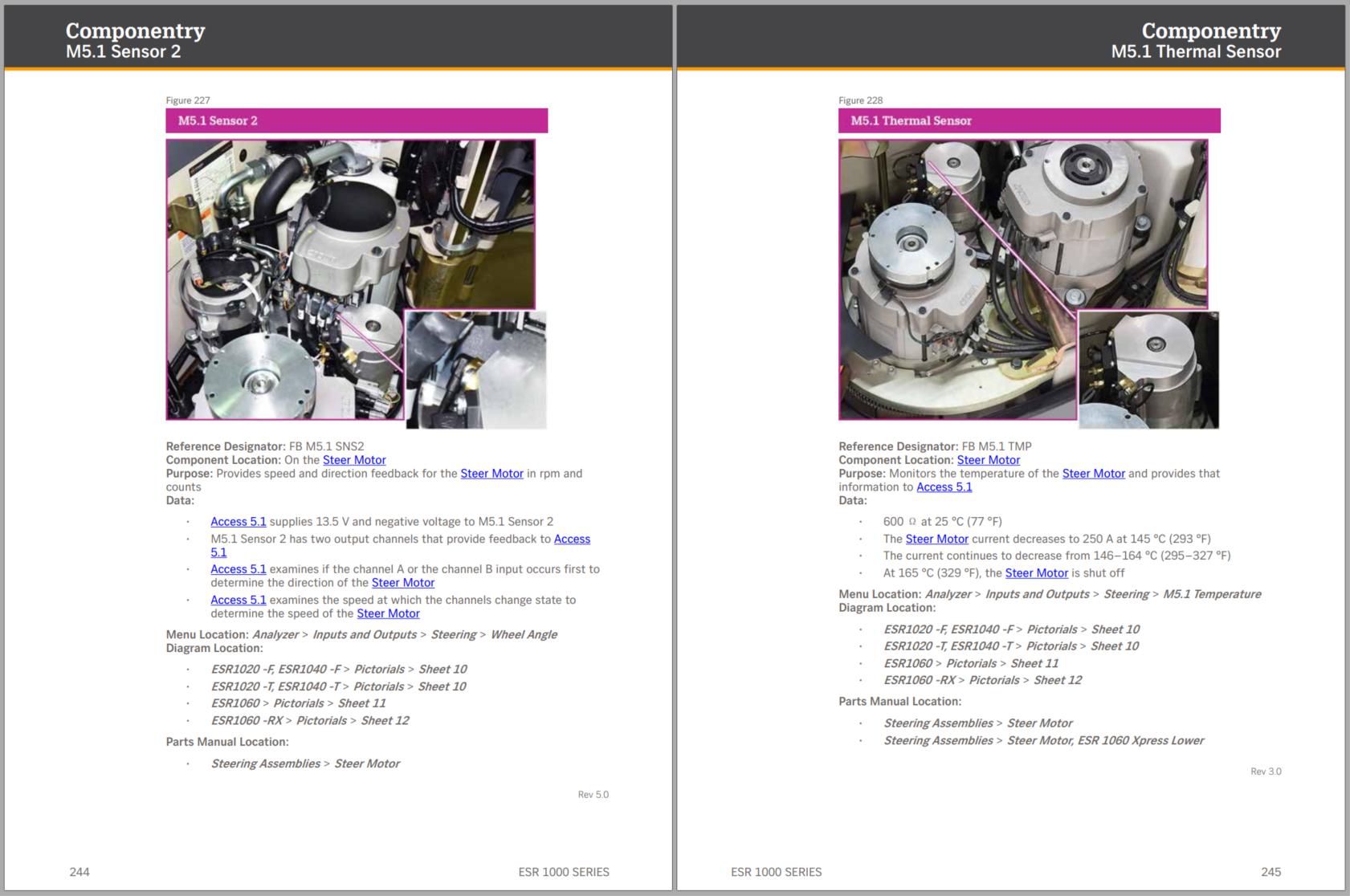This screenshot has height=896, width=1350.
Task: Click Steer Motor link in Thermal Sensor Purpose line
Action: coord(1093,474)
